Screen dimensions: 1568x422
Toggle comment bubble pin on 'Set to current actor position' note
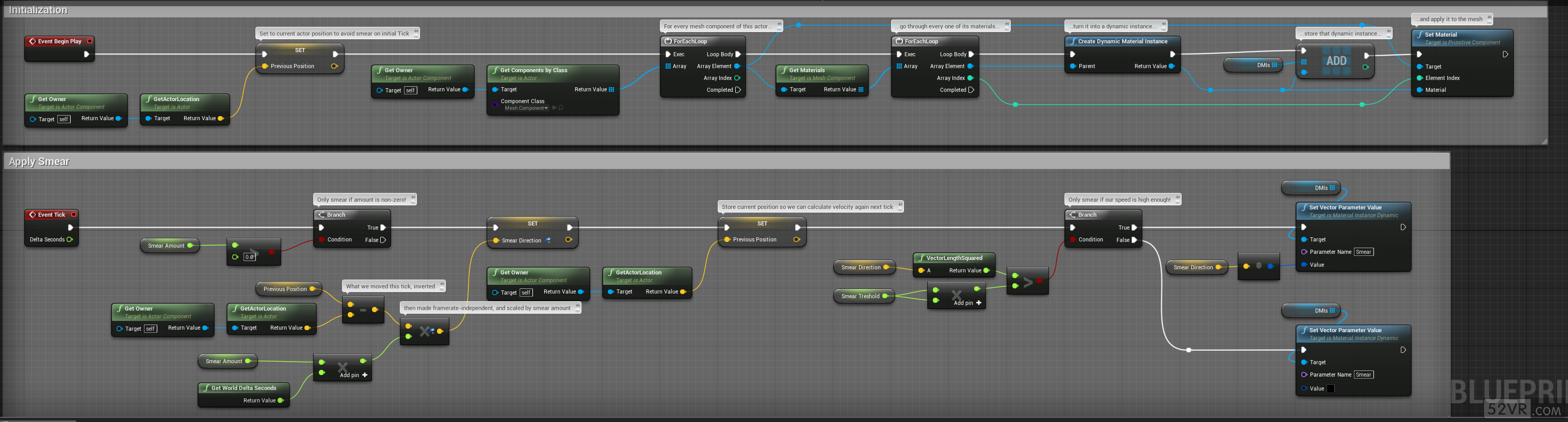click(x=416, y=33)
